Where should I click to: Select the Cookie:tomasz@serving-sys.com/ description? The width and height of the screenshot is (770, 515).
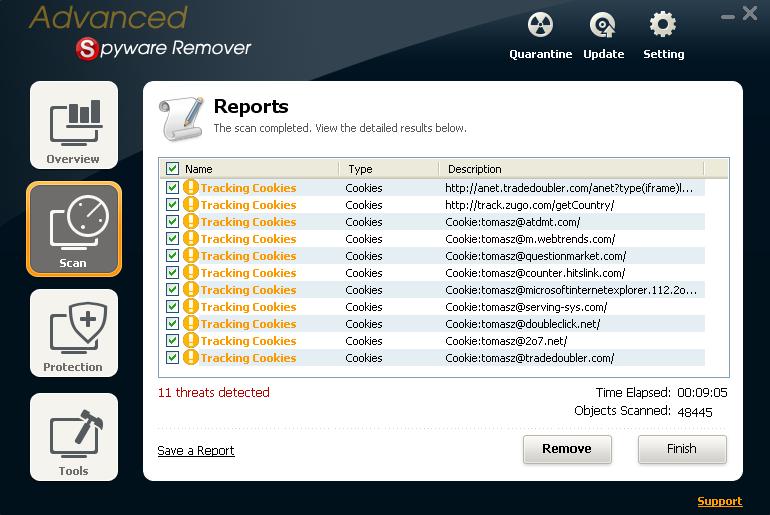pyautogui.click(x=526, y=307)
